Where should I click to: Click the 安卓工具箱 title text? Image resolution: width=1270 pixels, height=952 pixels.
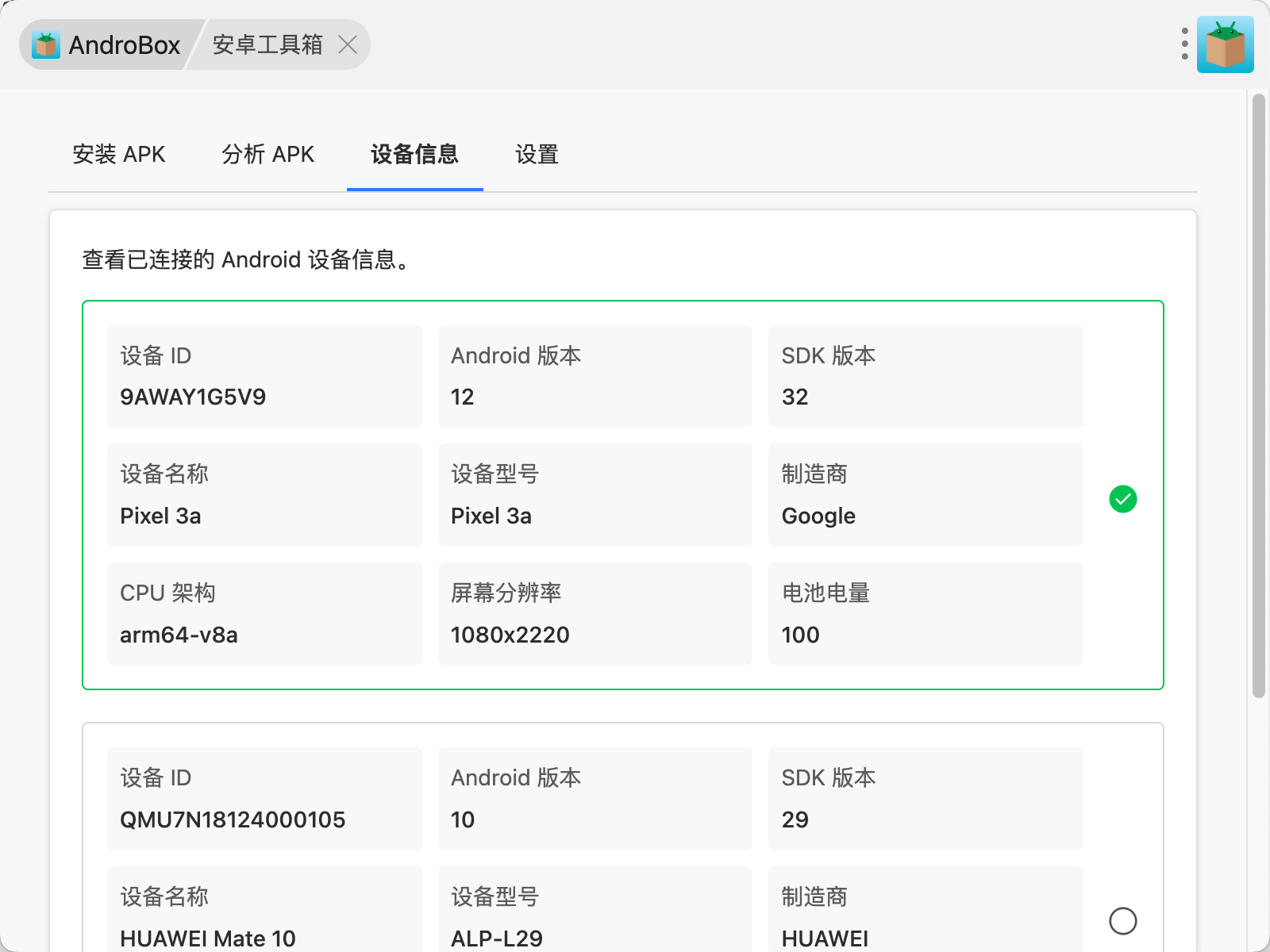click(x=267, y=44)
